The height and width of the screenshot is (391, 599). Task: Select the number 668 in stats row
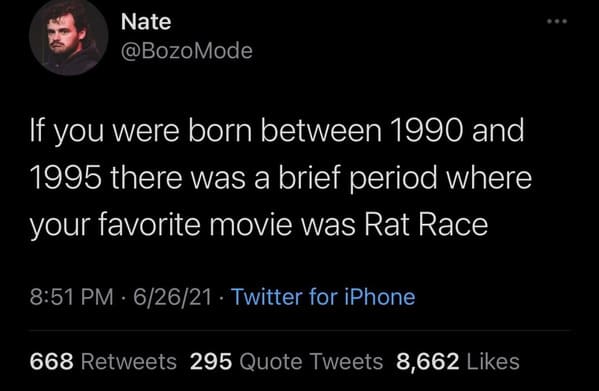point(52,361)
